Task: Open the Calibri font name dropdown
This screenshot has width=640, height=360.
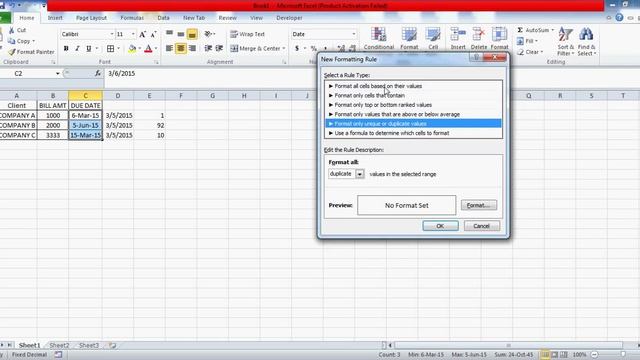Action: click(x=111, y=34)
